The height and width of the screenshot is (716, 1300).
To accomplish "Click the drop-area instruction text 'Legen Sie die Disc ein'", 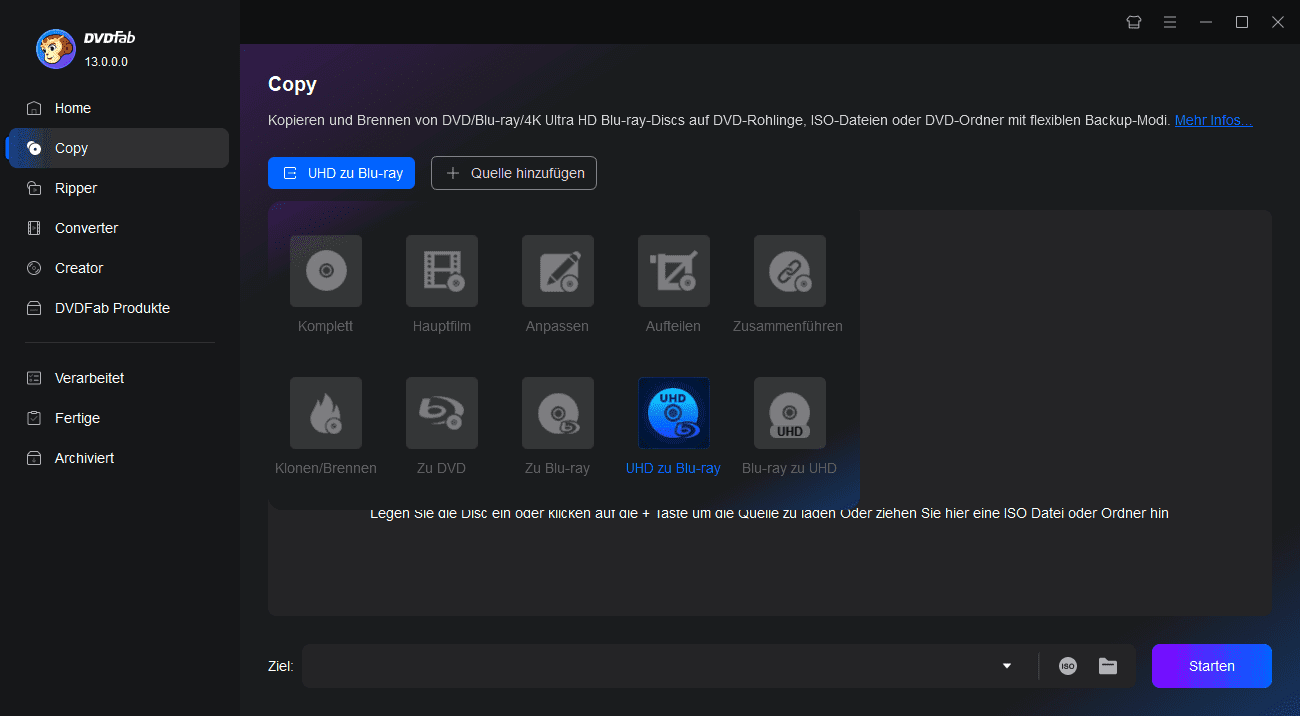I will click(x=769, y=513).
